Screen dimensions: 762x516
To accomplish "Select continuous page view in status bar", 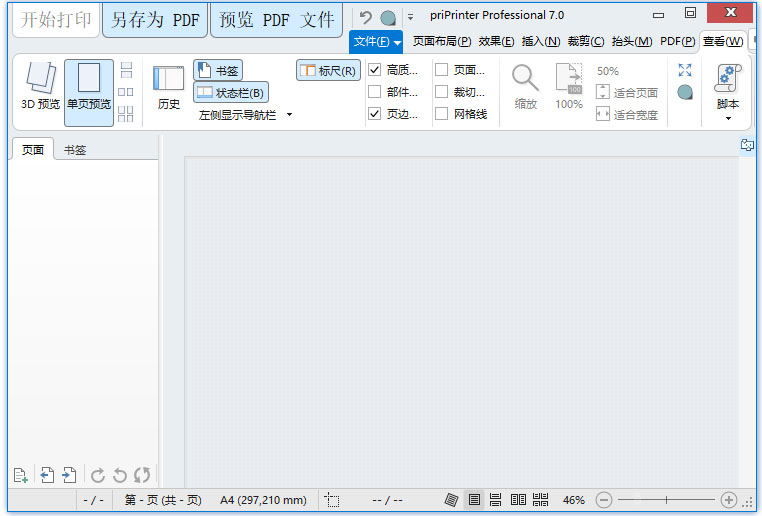I will 495,499.
